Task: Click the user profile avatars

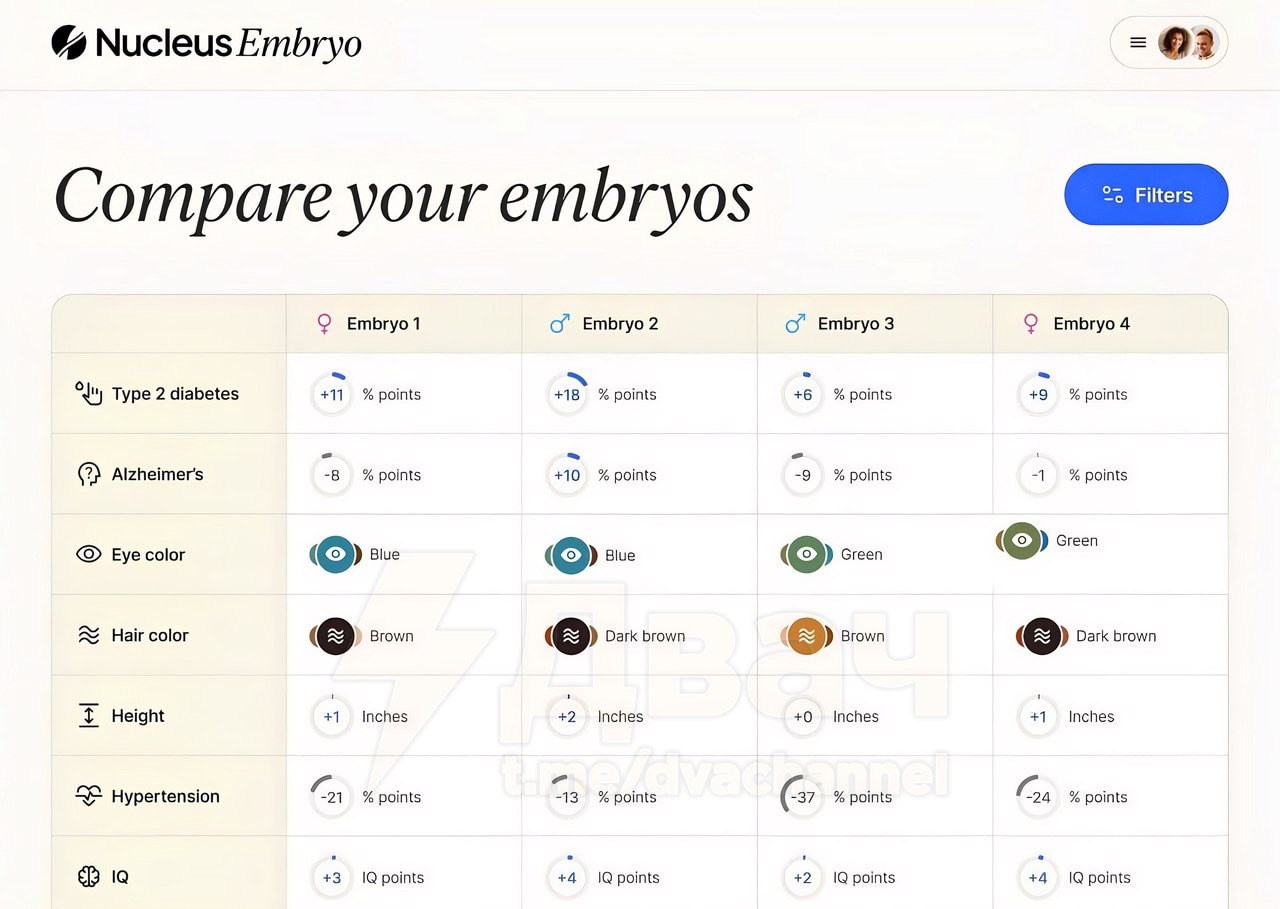Action: click(1189, 43)
